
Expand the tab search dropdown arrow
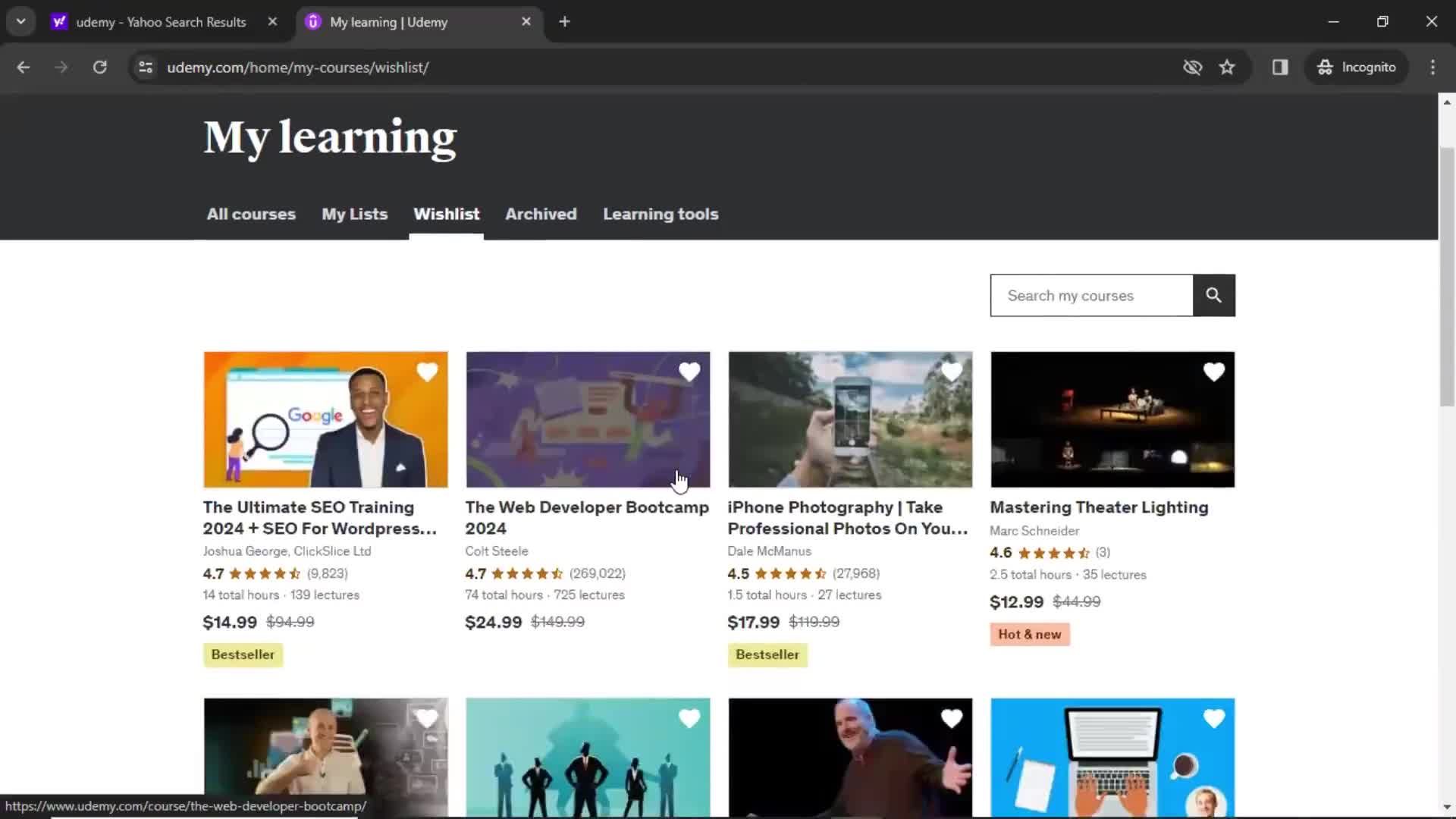pos(21,22)
